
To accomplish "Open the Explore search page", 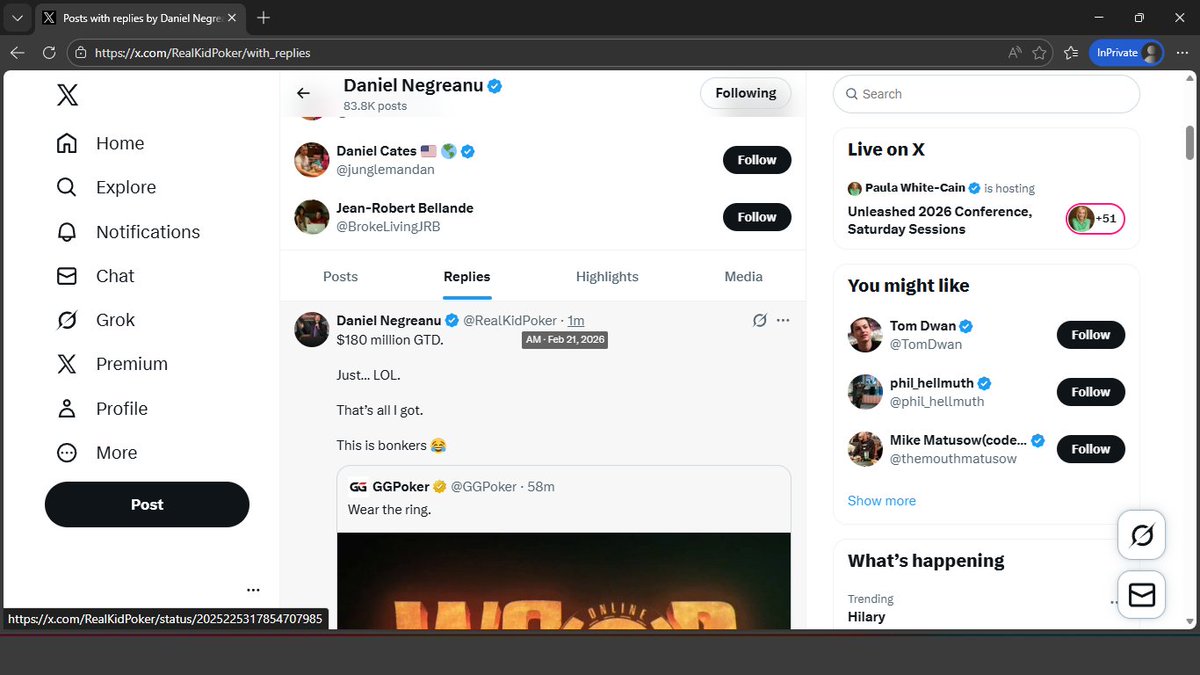I will pos(106,187).
